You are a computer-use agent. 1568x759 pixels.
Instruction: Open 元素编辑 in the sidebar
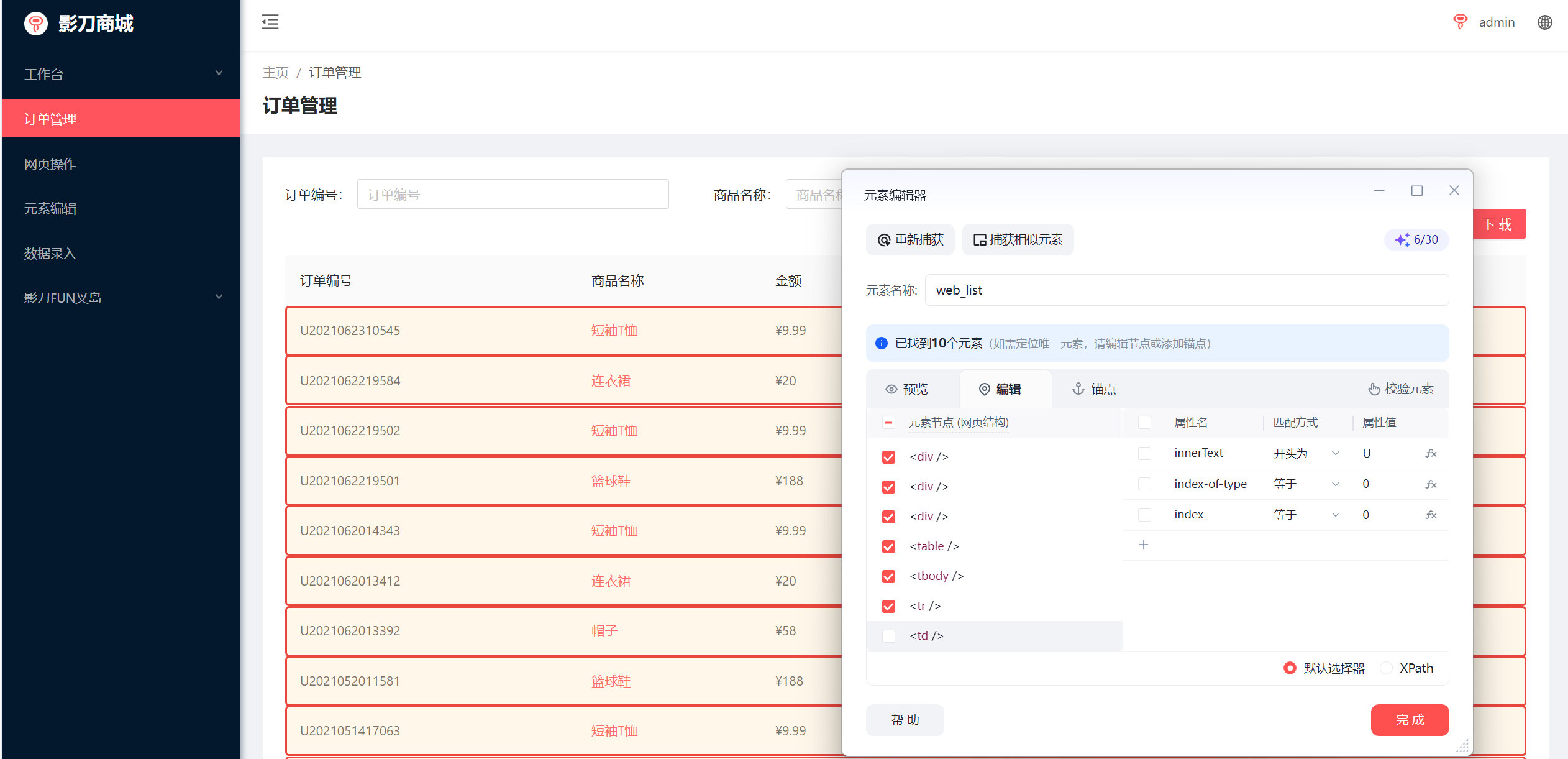(x=121, y=208)
